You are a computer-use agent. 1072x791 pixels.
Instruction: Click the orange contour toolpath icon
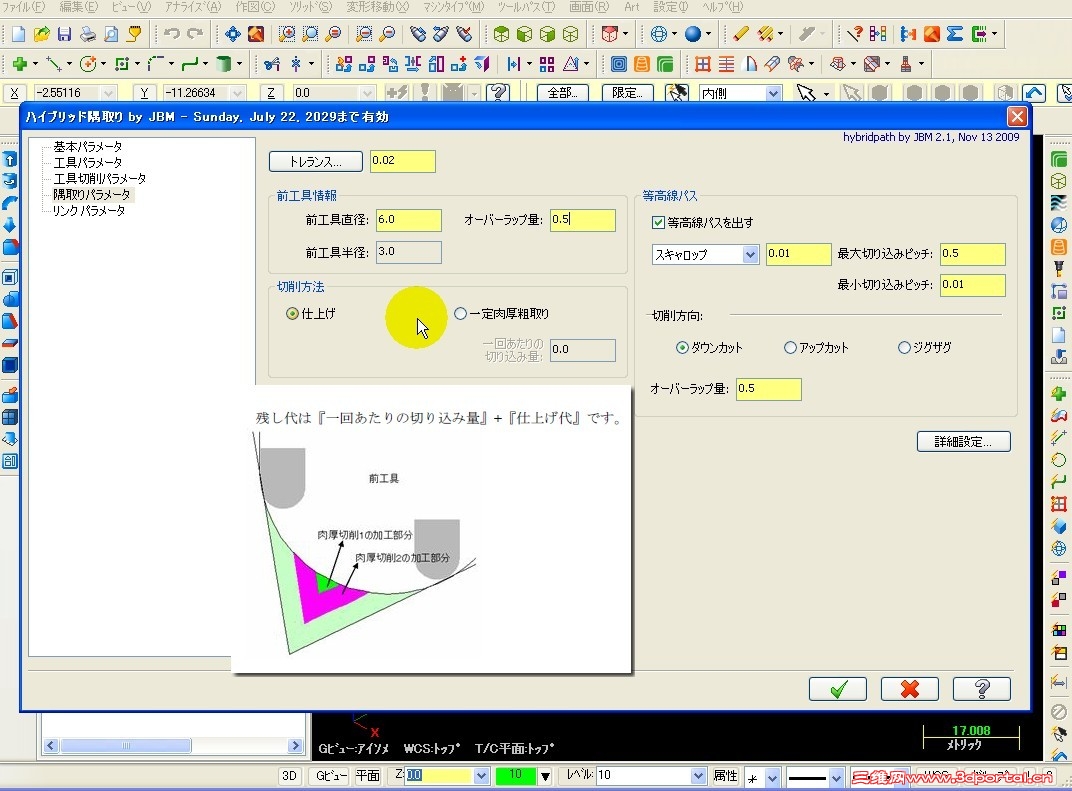pos(641,64)
